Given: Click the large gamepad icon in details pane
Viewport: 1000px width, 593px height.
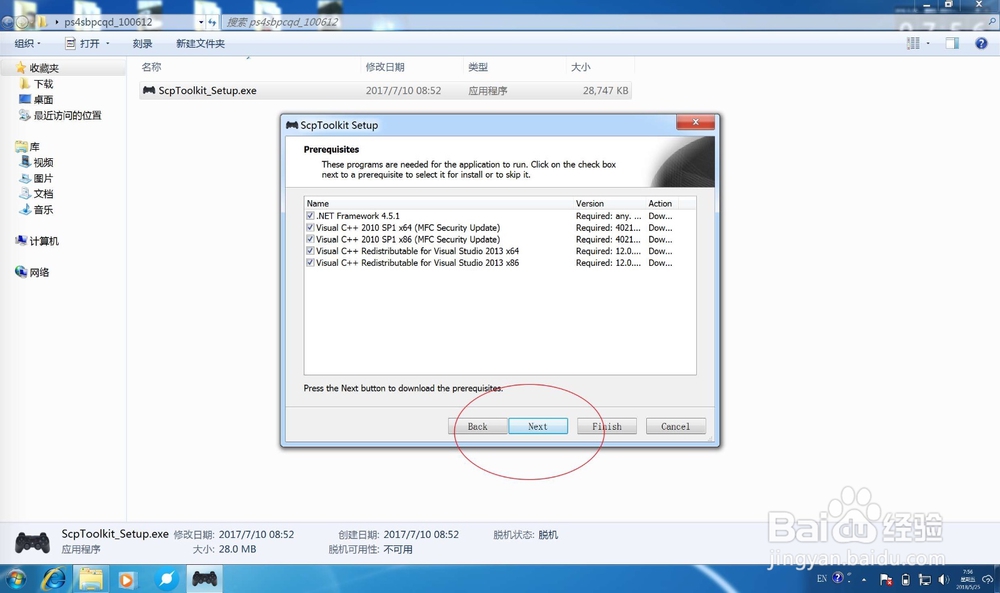Looking at the screenshot, I should (33, 542).
